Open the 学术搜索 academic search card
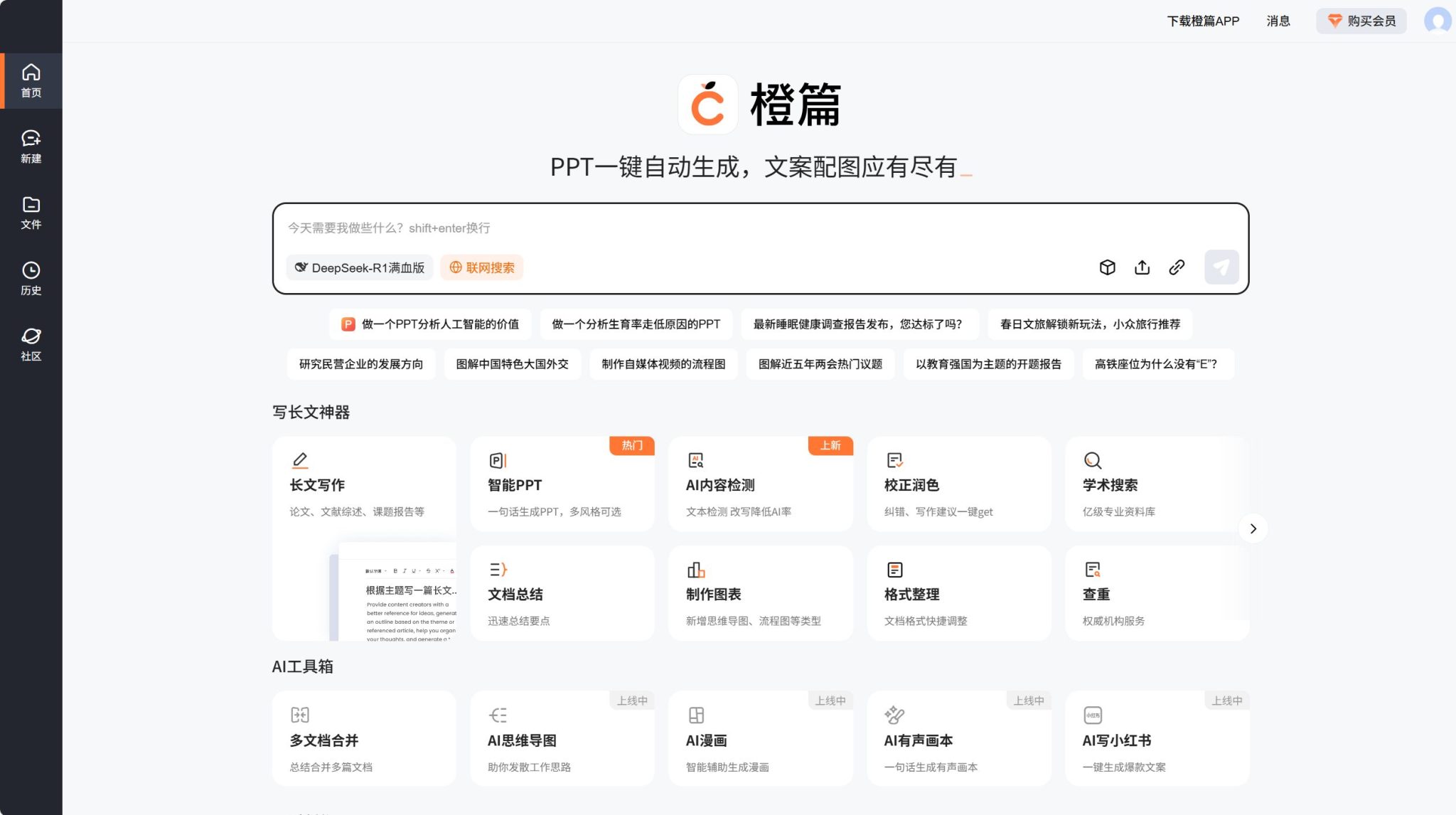 tap(1157, 484)
